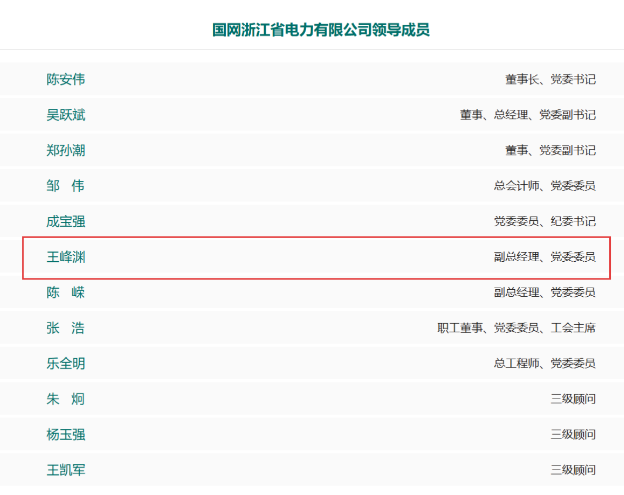The image size is (624, 495).
Task: Select the title text 职工董事、党委委员、工会主席
Action: 517,328
